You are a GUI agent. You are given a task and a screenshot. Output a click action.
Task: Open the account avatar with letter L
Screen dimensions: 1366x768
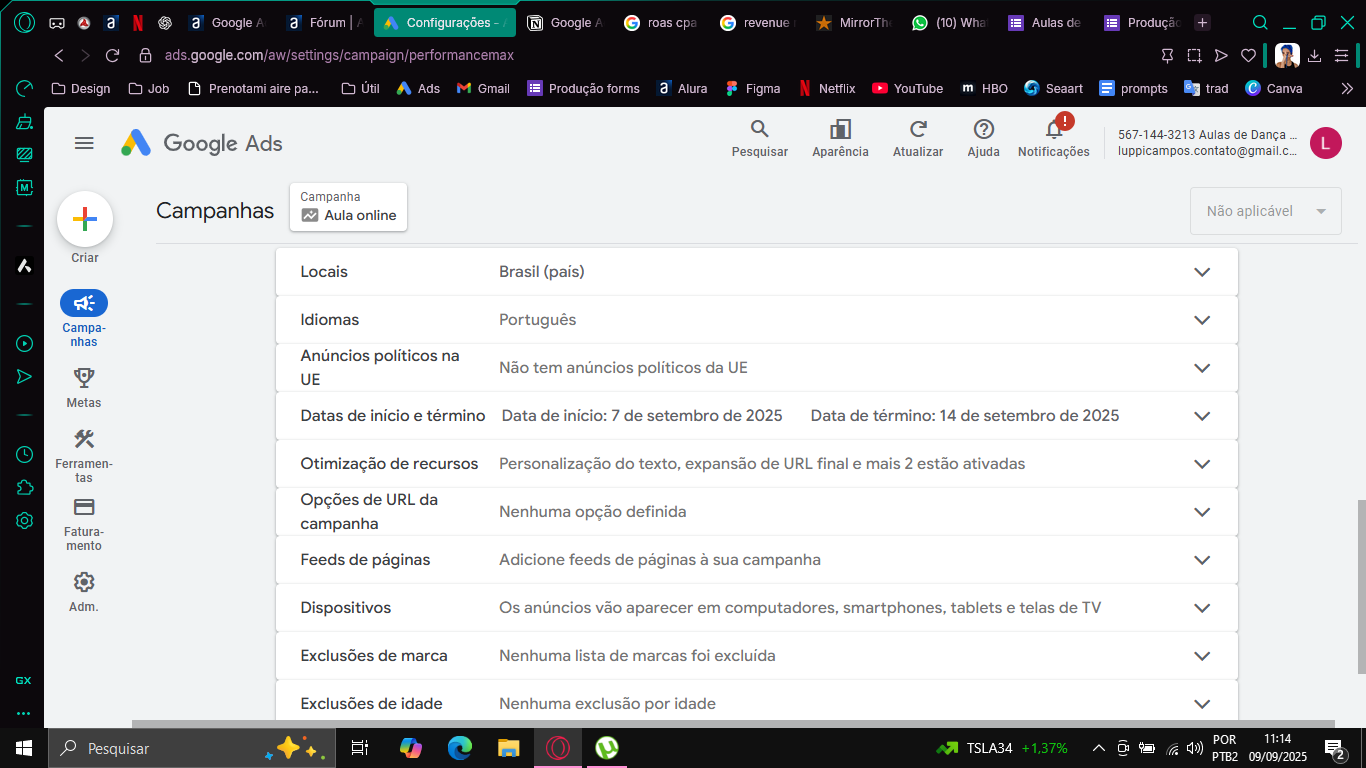(1326, 143)
